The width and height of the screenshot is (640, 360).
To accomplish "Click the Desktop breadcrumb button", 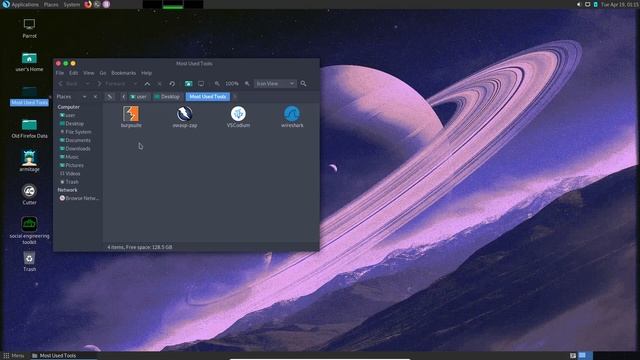I will pos(167,97).
